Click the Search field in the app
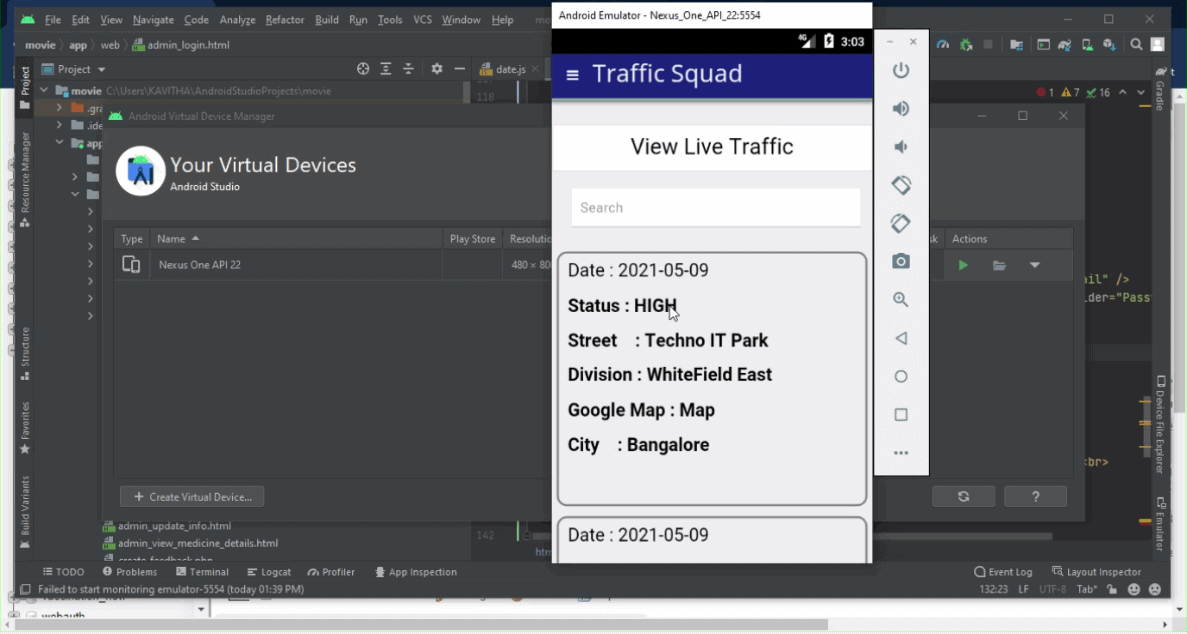 (x=715, y=208)
